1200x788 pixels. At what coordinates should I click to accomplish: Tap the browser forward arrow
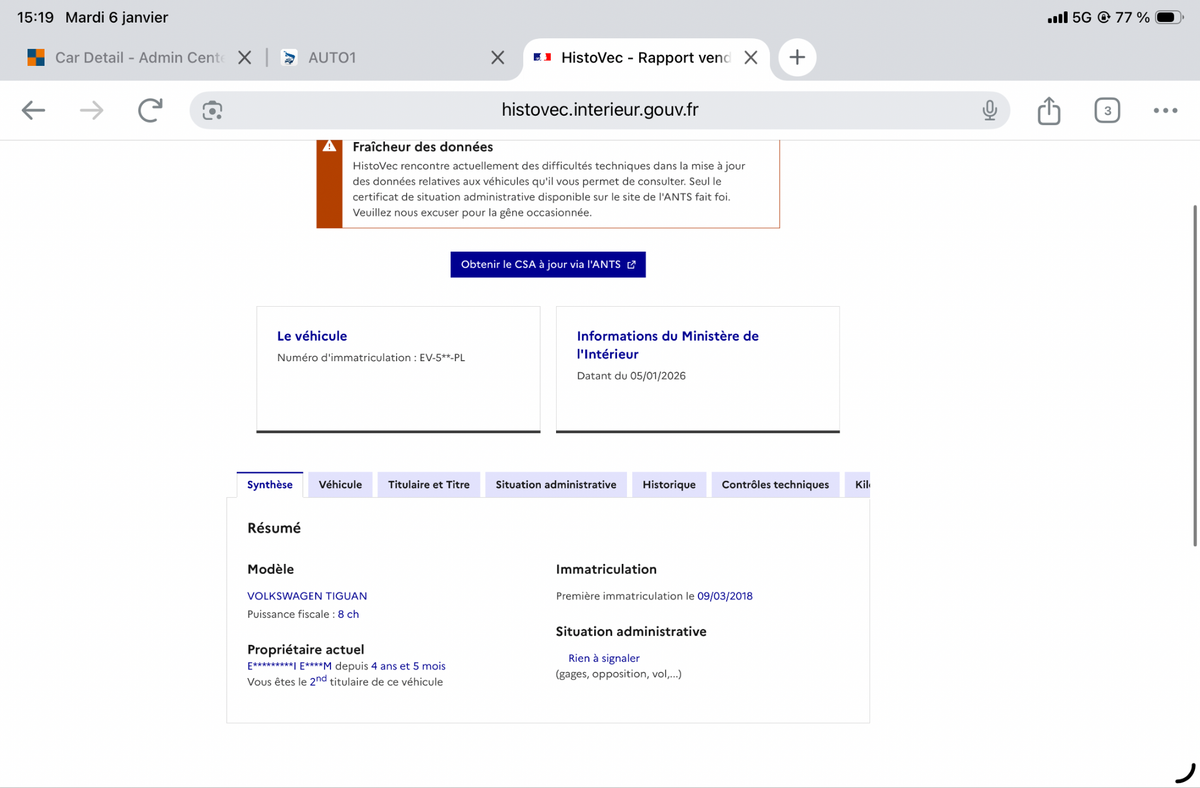(91, 111)
